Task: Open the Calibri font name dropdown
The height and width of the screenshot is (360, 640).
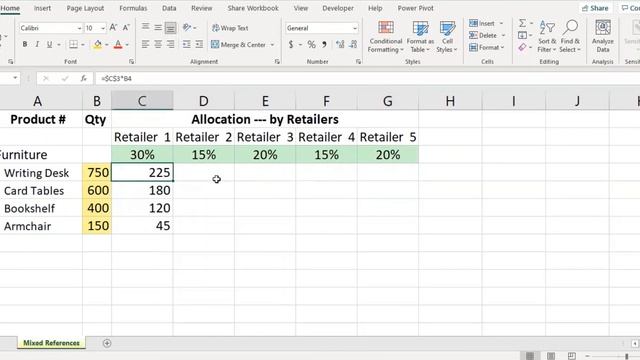Action: (x=79, y=28)
